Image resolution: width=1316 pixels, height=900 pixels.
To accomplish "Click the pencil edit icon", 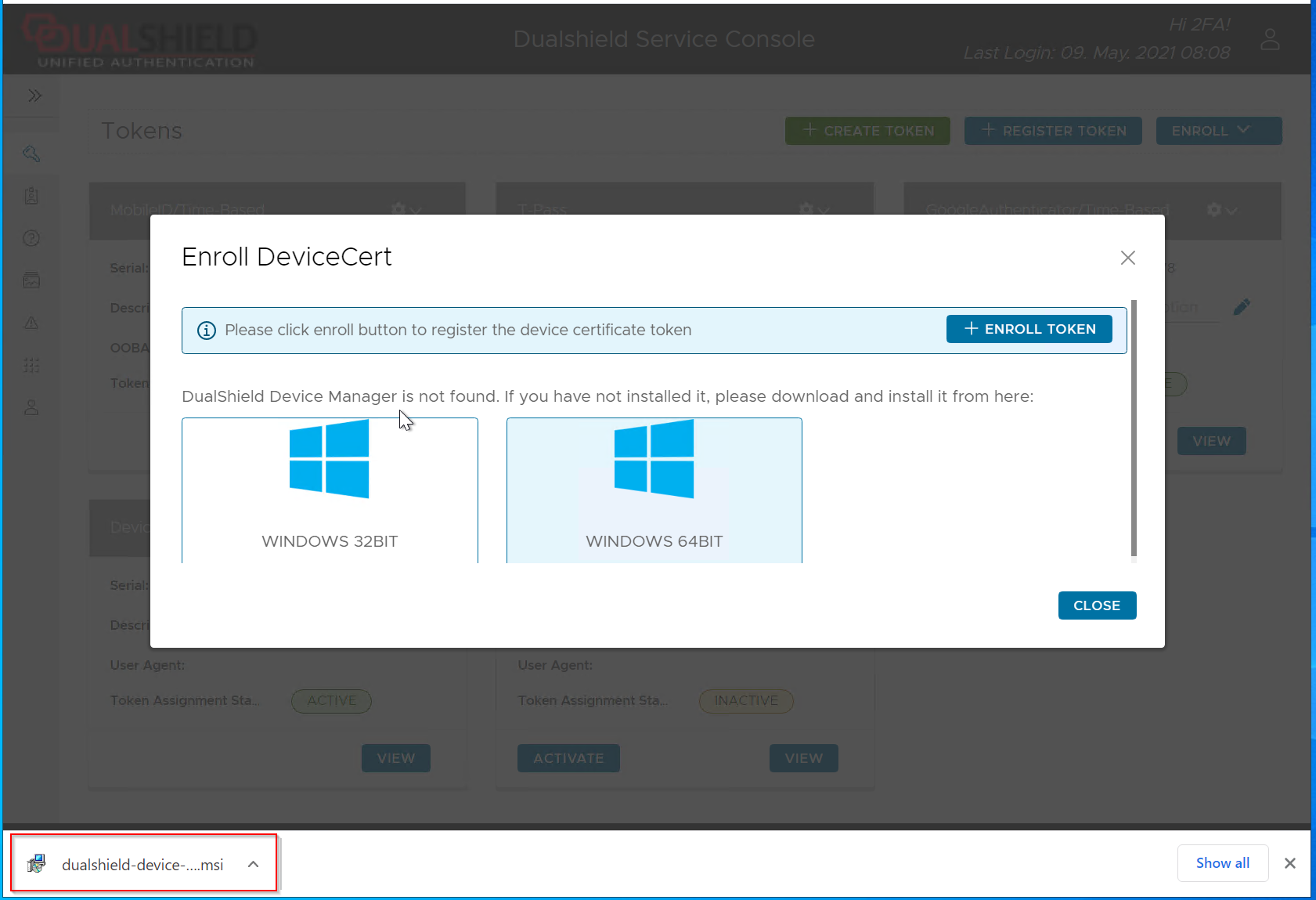I will click(x=1242, y=307).
